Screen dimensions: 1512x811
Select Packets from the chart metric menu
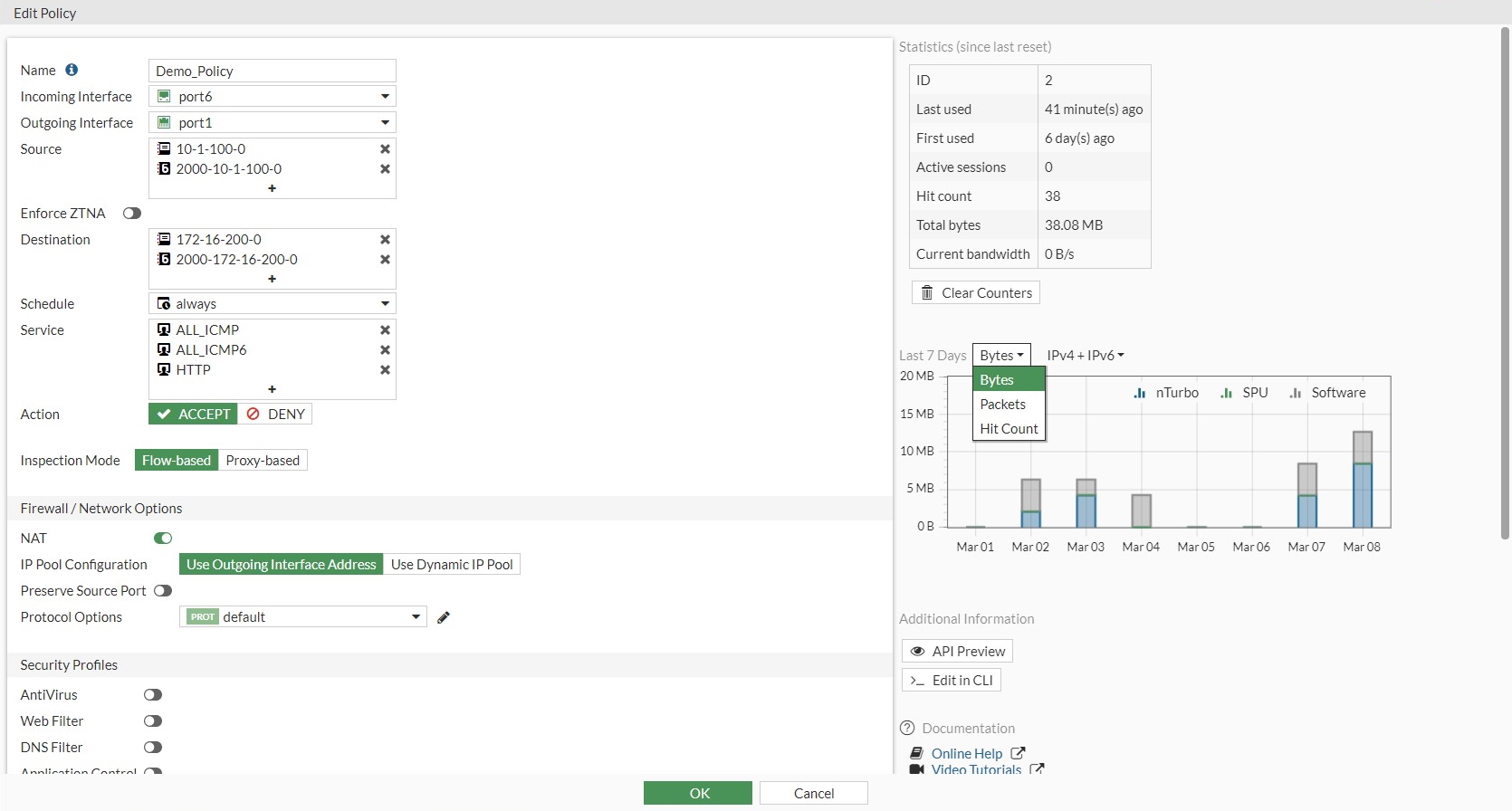(x=1003, y=405)
